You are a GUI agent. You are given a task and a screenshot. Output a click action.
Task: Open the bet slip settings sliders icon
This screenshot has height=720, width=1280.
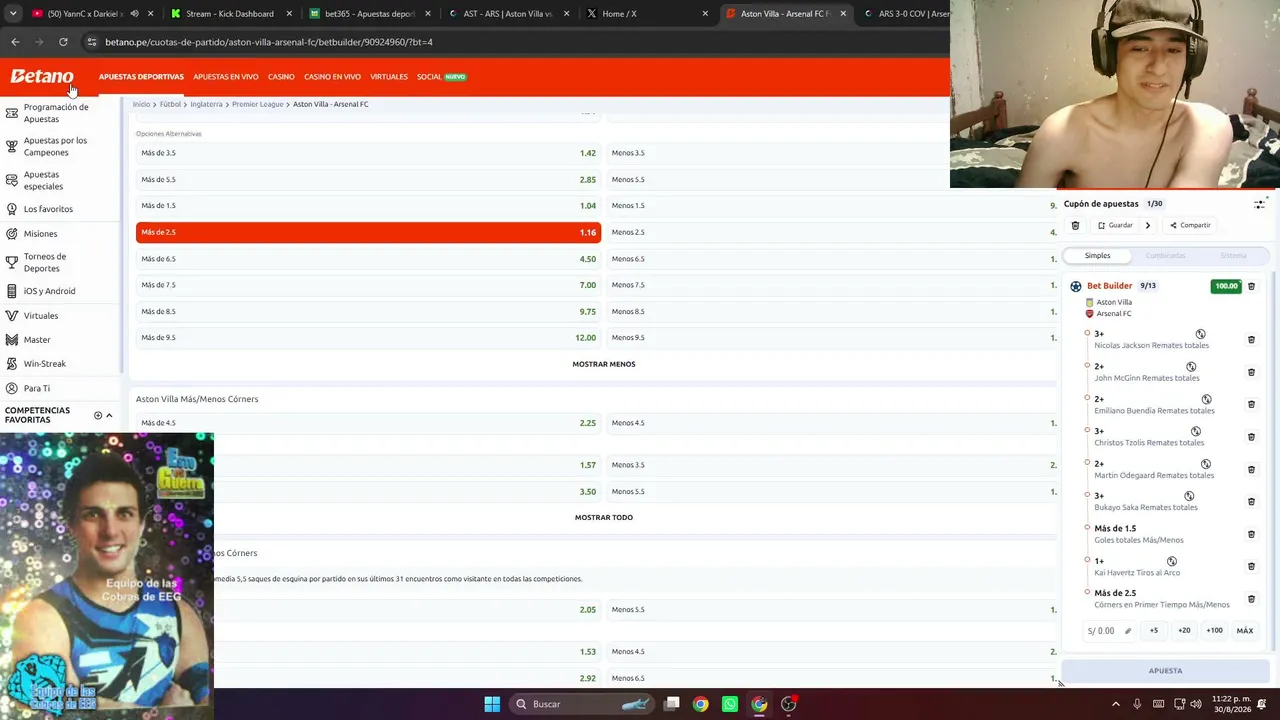tap(1259, 204)
